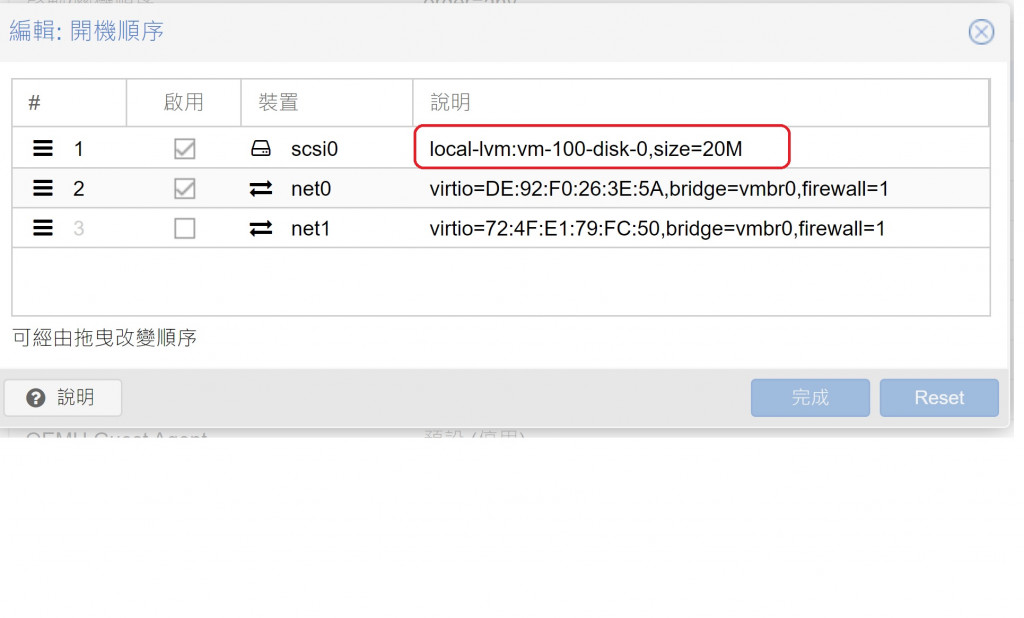Select the net0 device name
Screen dimensions: 1024x618
tap(311, 189)
